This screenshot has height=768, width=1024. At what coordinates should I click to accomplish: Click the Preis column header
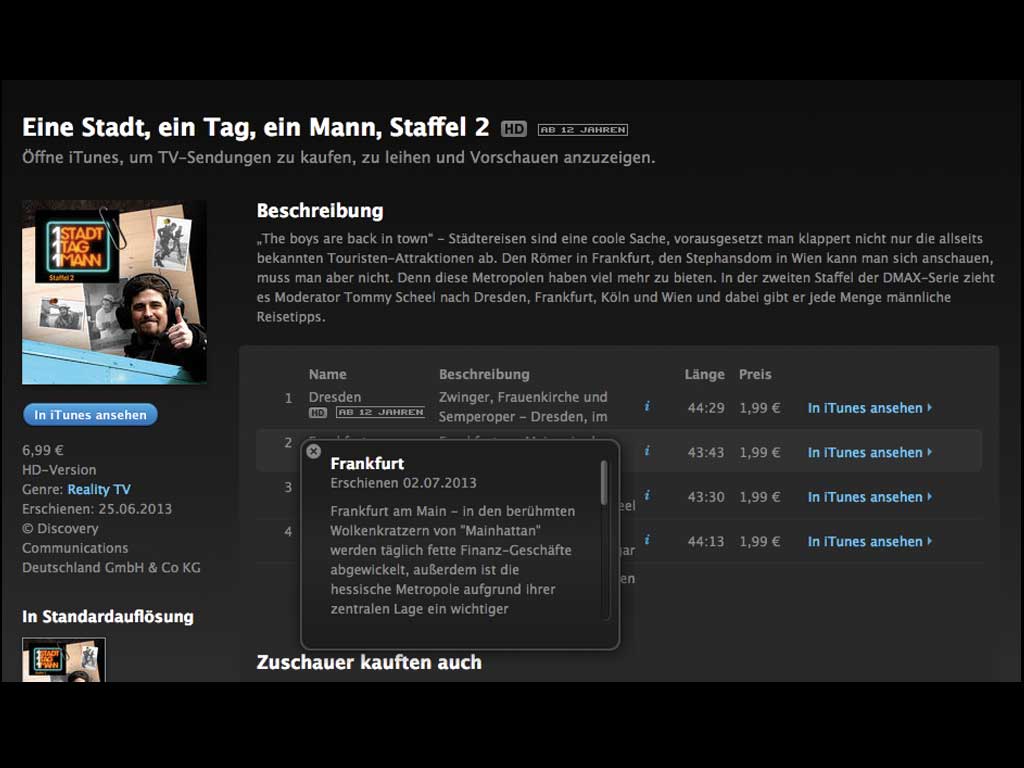(755, 374)
